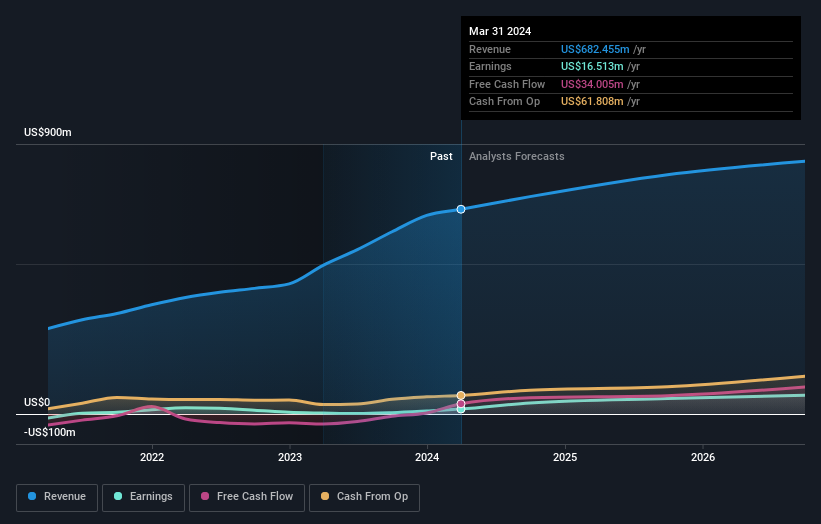Click the Revenue data point marker

coord(461,209)
